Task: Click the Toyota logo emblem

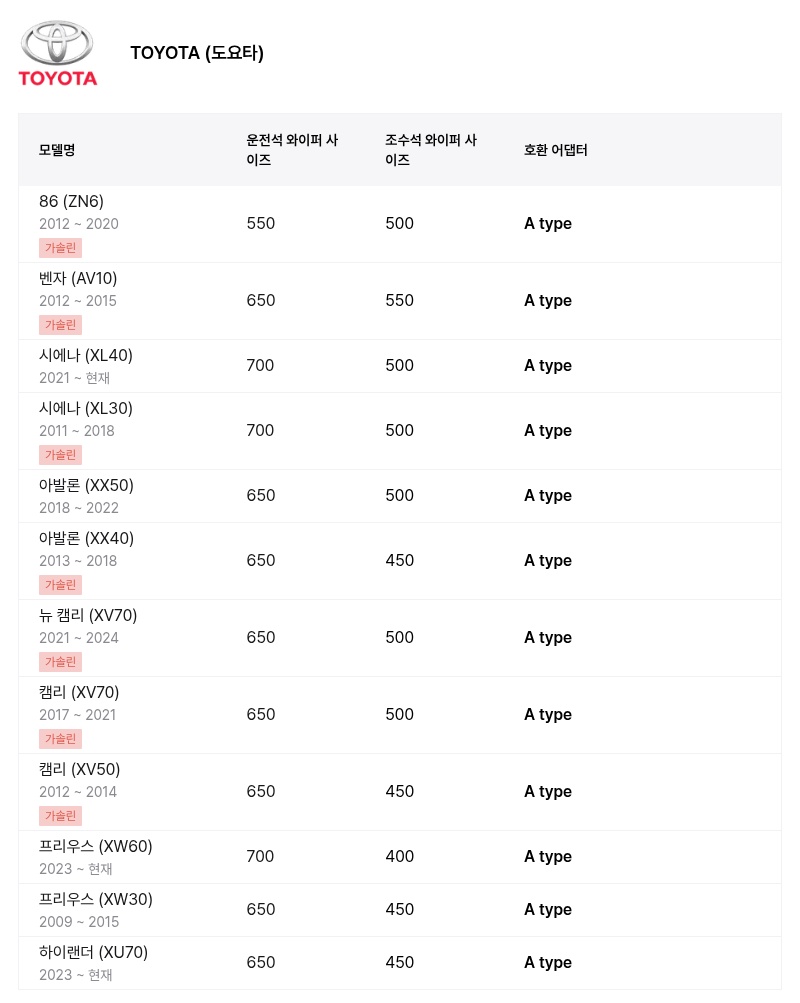Action: [x=58, y=53]
